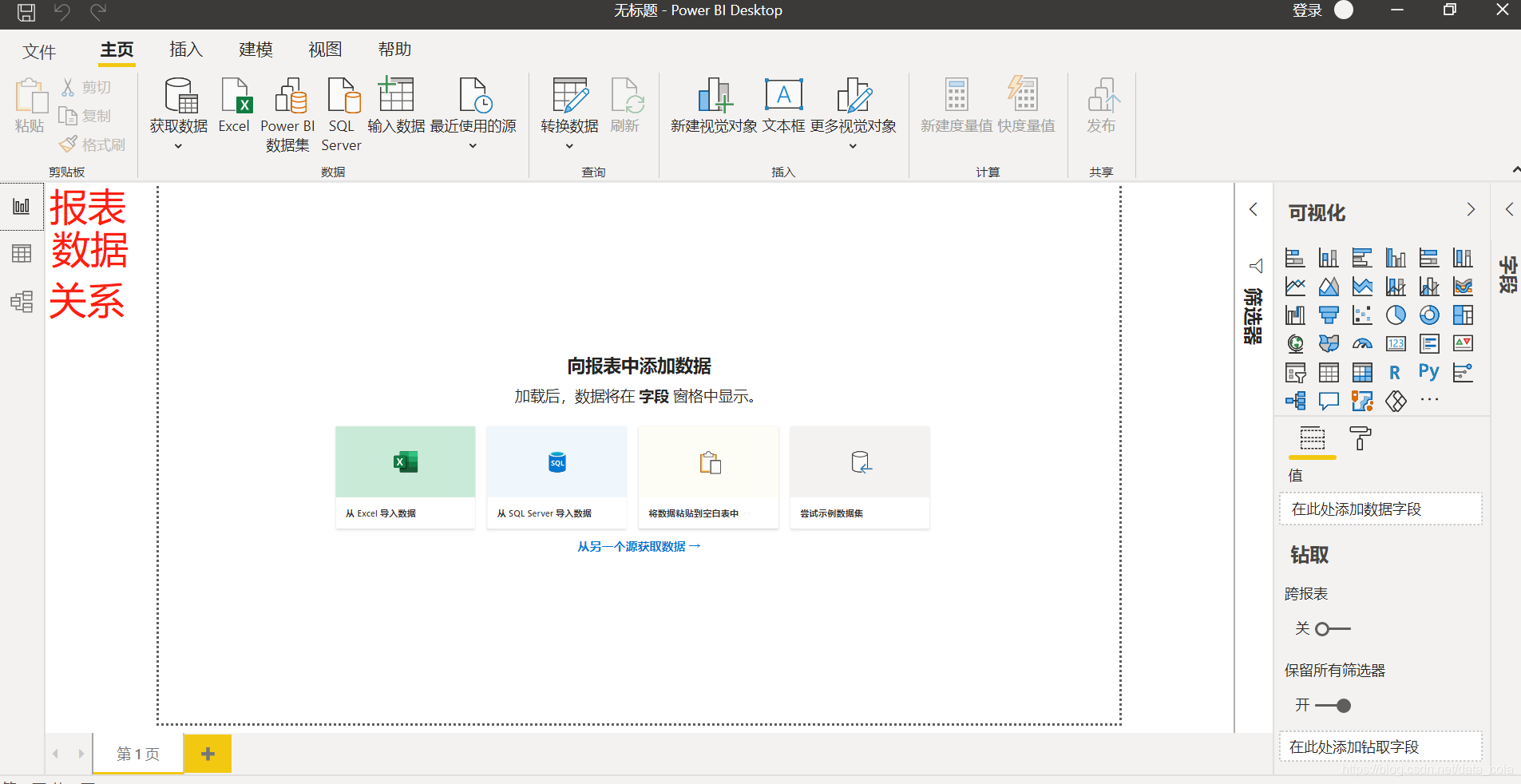
Task: Select the slicer visual icon
Action: click(1295, 372)
